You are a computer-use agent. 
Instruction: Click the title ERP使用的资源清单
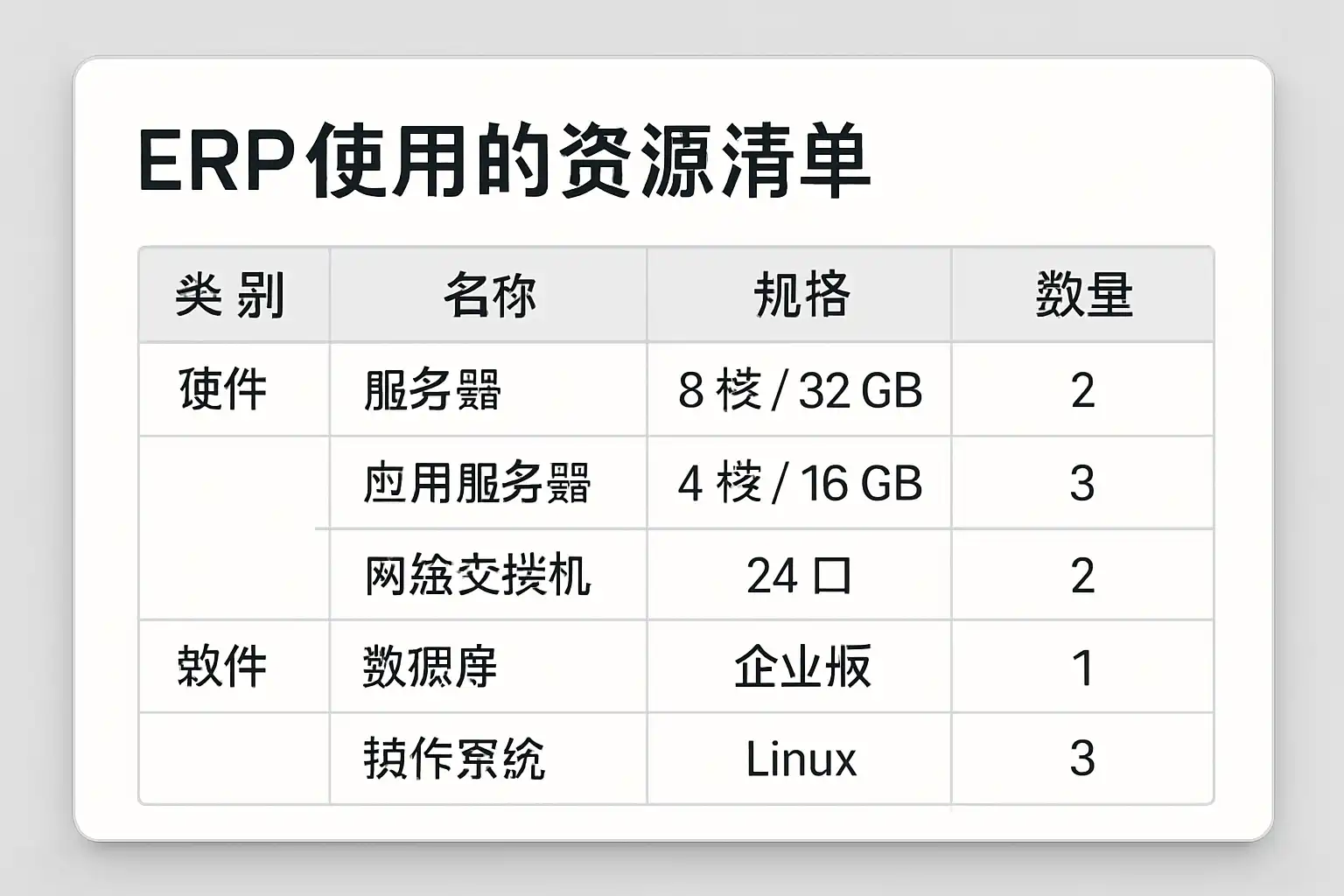(504, 163)
